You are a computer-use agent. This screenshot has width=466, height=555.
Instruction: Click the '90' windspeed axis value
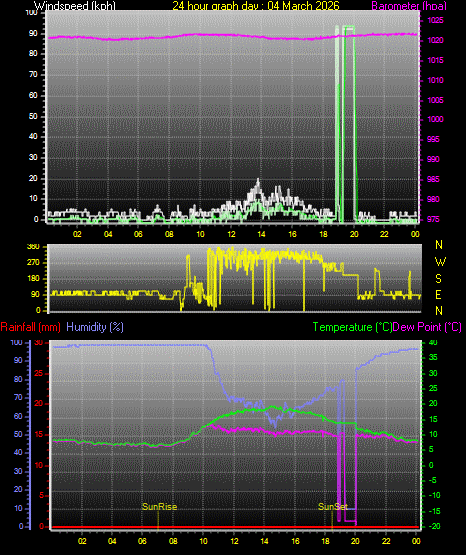(33, 33)
